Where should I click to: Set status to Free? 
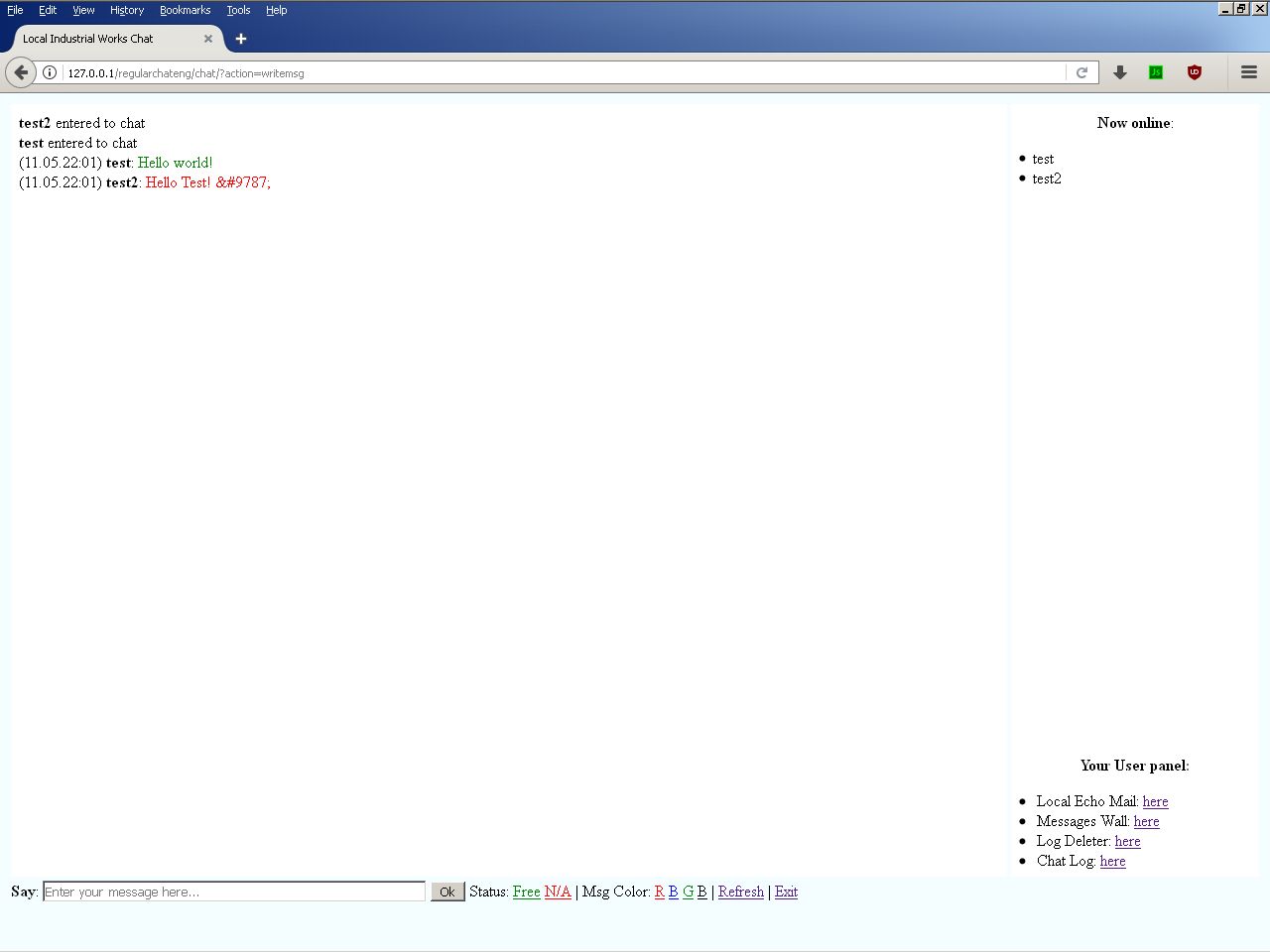[526, 892]
